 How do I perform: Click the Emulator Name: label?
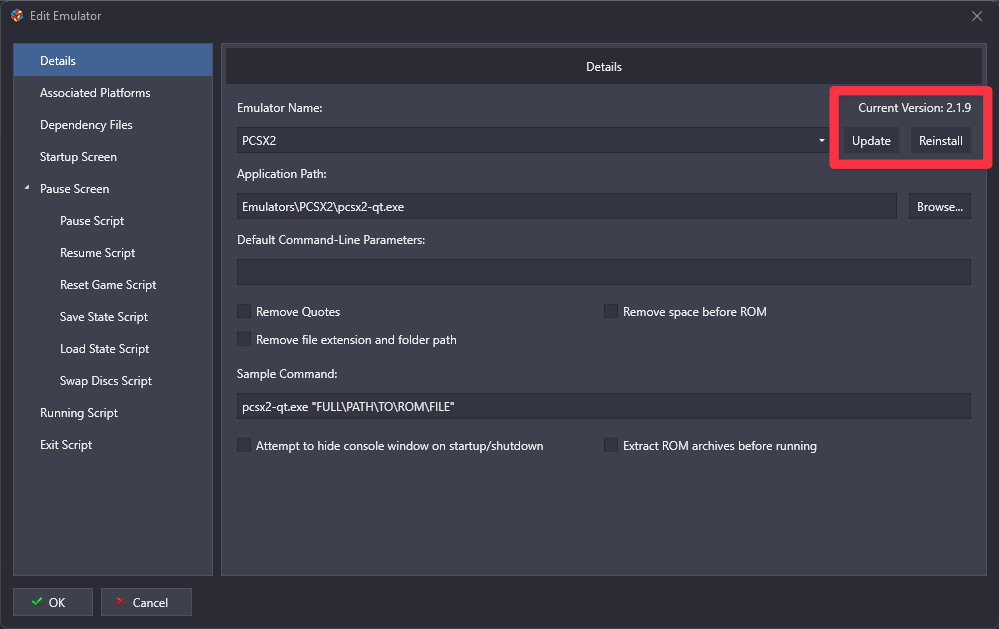point(280,108)
